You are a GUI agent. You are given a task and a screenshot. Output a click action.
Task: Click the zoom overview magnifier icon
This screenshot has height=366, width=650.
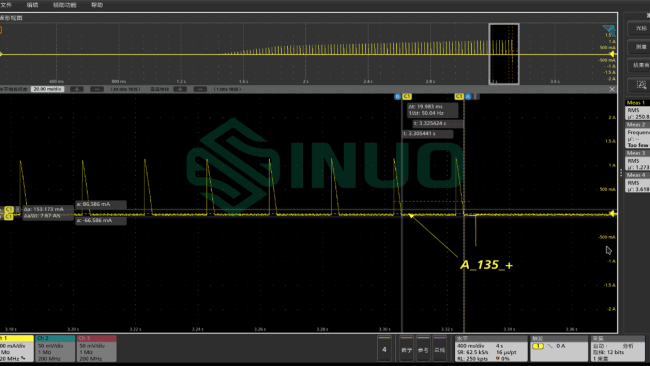point(609,30)
